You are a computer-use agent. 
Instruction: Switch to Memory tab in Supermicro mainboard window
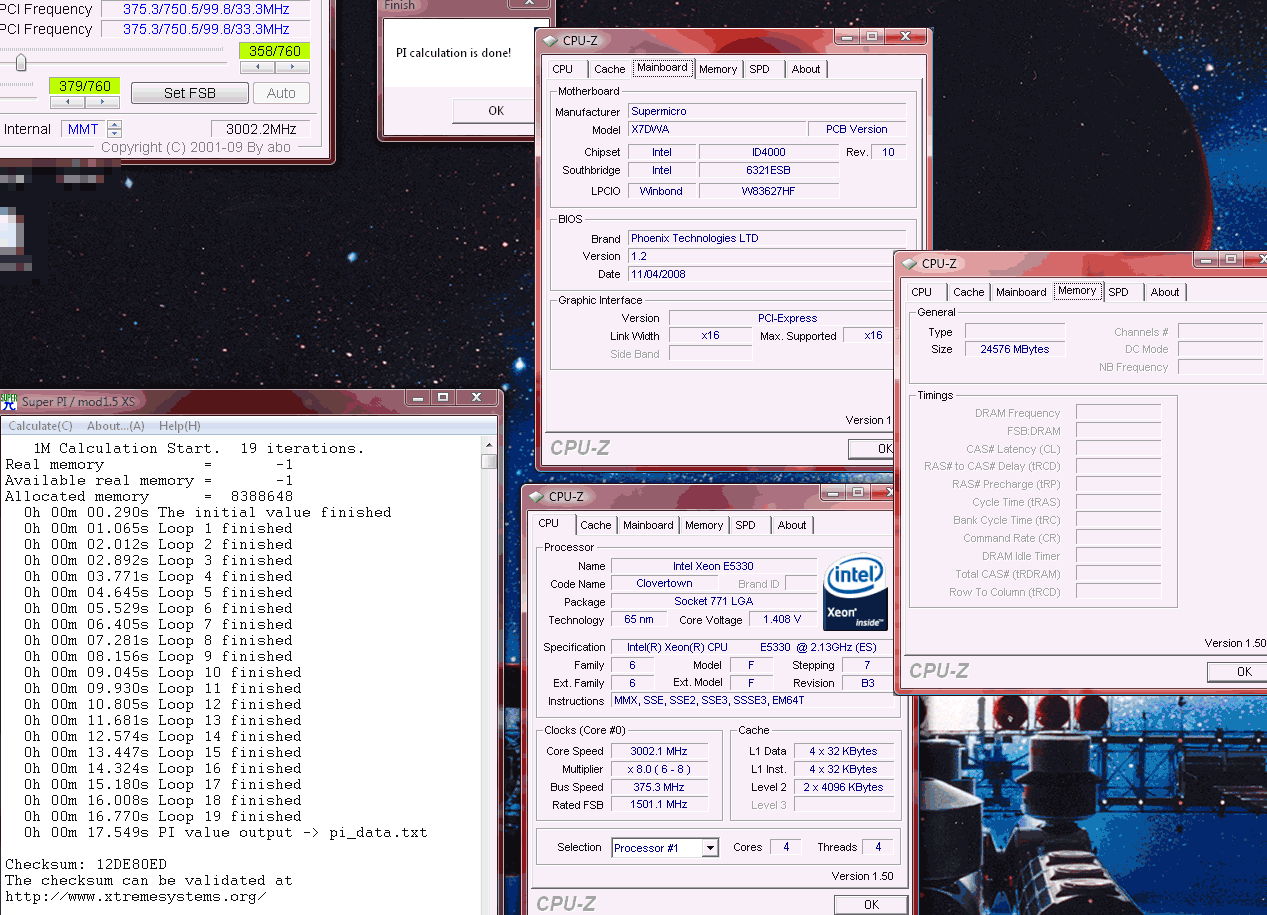point(718,69)
